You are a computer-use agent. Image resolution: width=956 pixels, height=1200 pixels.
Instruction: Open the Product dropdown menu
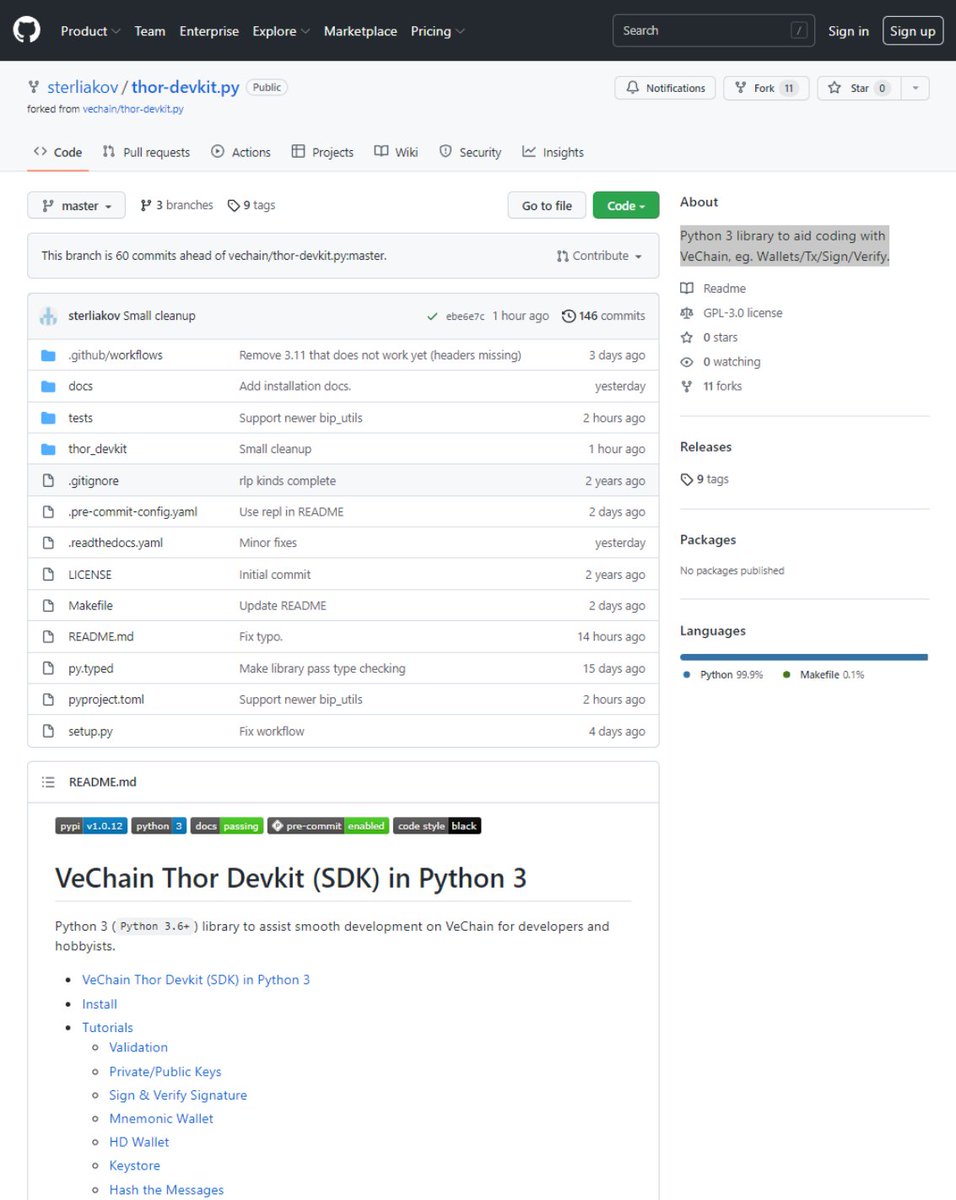(90, 31)
